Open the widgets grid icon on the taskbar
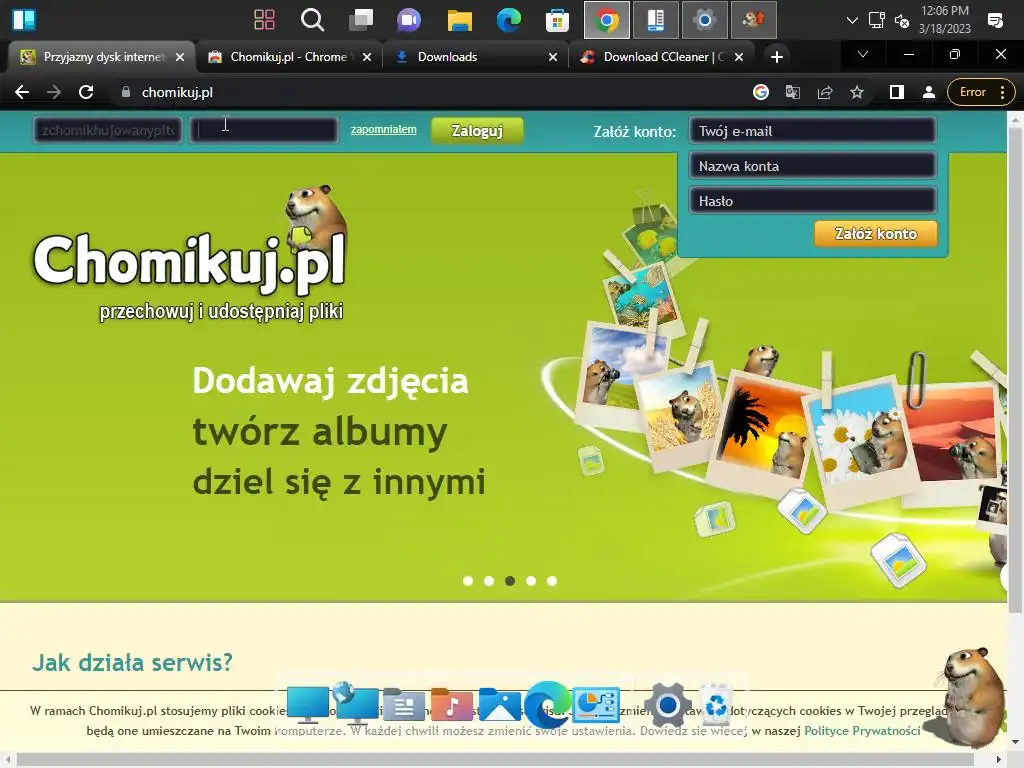 264,20
